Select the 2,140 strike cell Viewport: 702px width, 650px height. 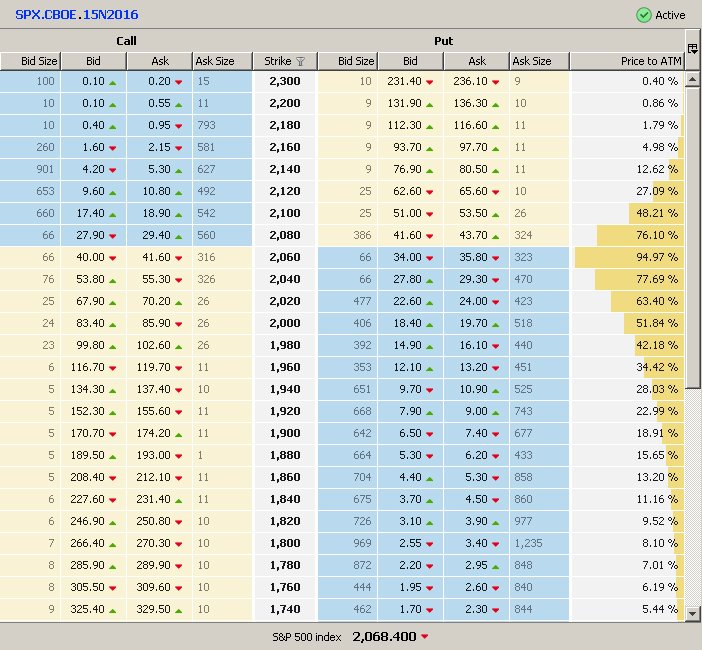pyautogui.click(x=285, y=169)
